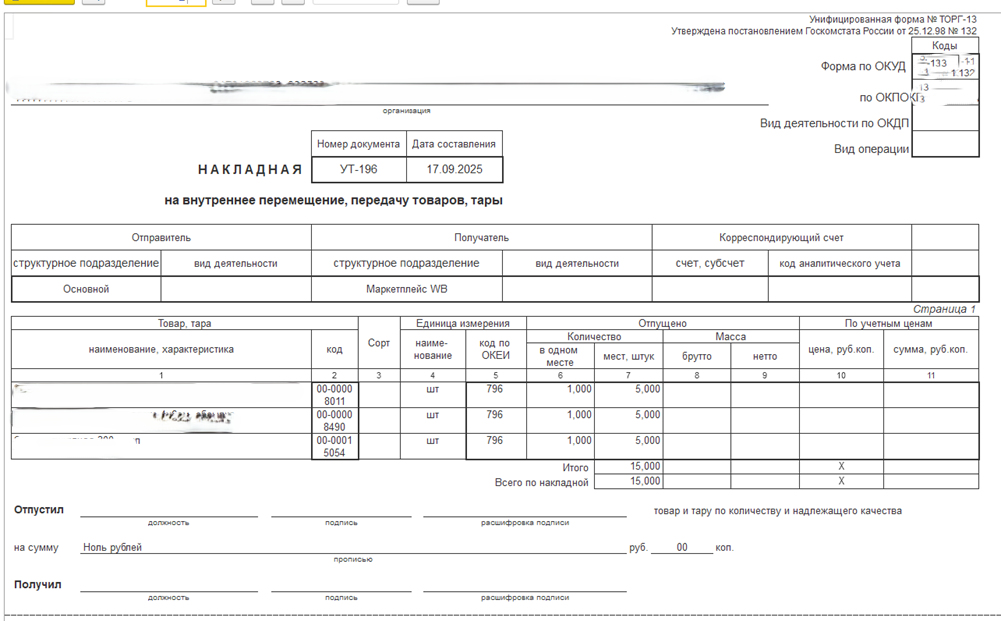Click product code cell 00-00008011
This screenshot has height=621, width=1001.
(x=335, y=395)
